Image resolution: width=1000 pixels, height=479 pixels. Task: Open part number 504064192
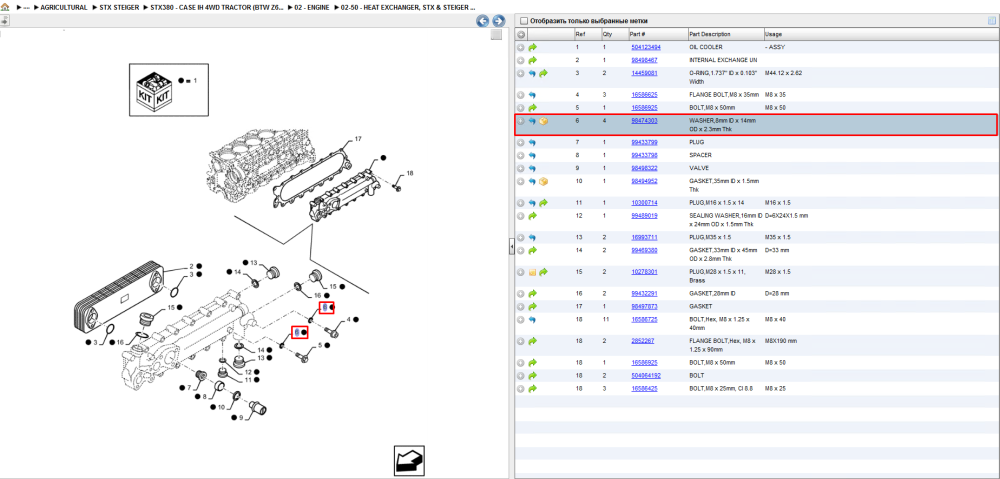(646, 376)
